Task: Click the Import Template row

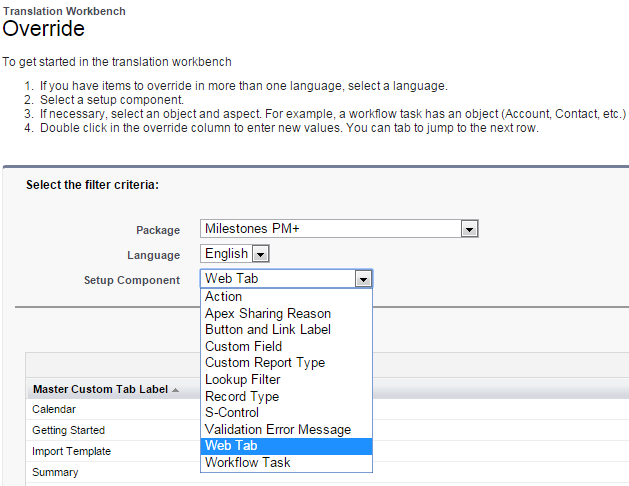Action: (71, 451)
